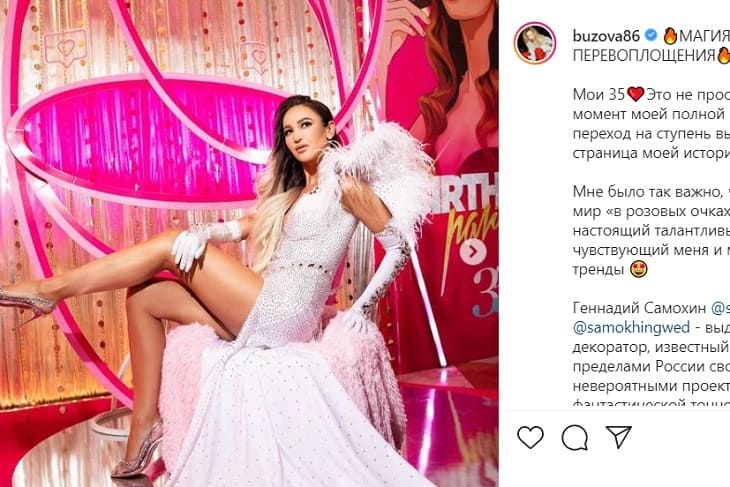The height and width of the screenshot is (487, 730).
Task: Click the blue verified badge next to buzova86
Action: pyautogui.click(x=651, y=35)
